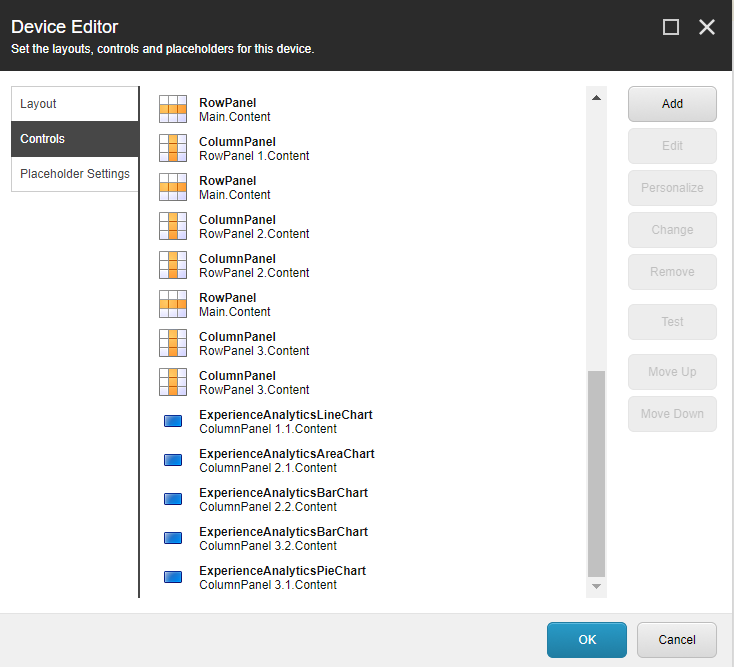The height and width of the screenshot is (667, 734).
Task: Click the ExperienceAnalyticsLineChart blue icon
Action: click(x=173, y=421)
